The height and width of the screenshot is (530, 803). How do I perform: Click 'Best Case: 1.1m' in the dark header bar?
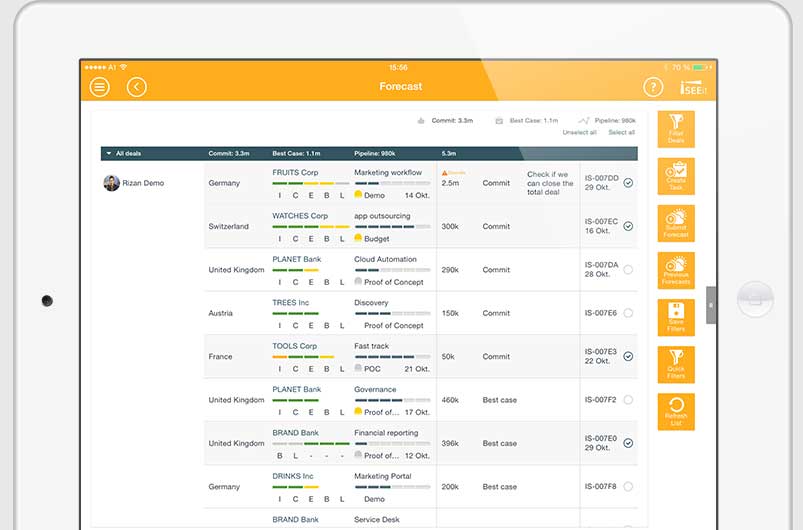click(x=296, y=154)
